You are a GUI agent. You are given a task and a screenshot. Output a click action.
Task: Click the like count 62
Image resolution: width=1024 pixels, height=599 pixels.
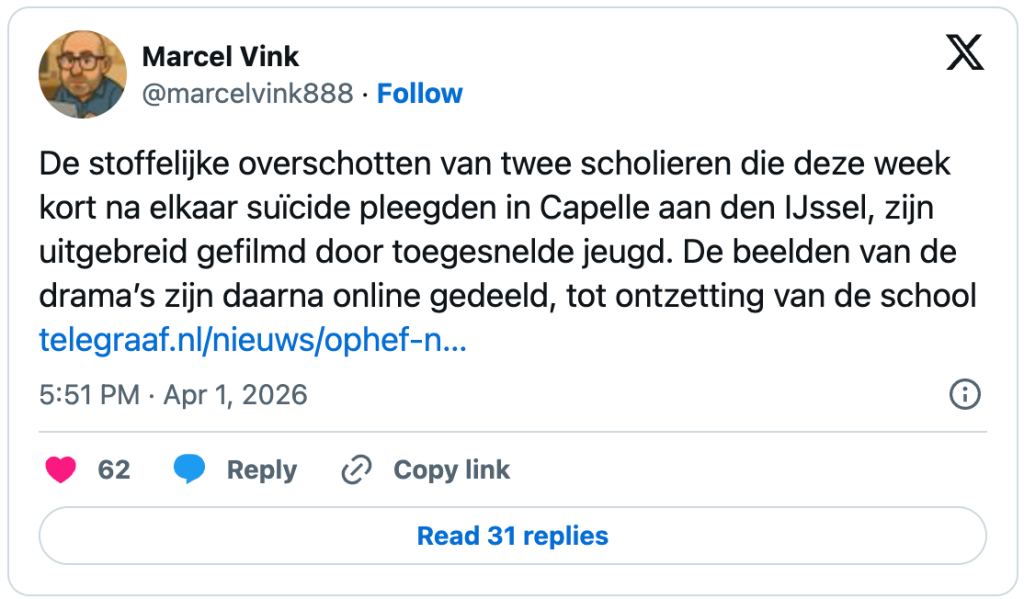(x=114, y=470)
